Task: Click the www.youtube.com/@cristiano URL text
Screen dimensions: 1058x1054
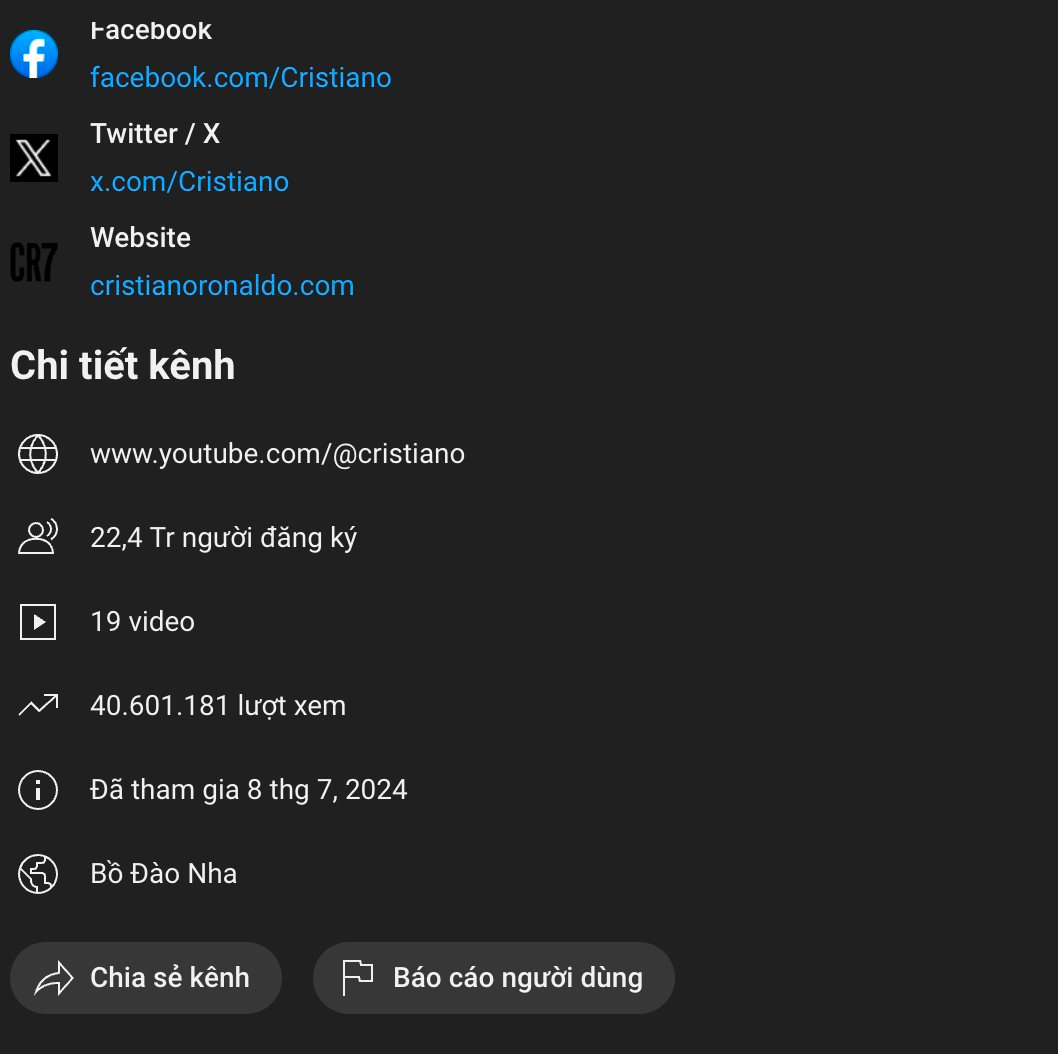Action: [x=277, y=454]
